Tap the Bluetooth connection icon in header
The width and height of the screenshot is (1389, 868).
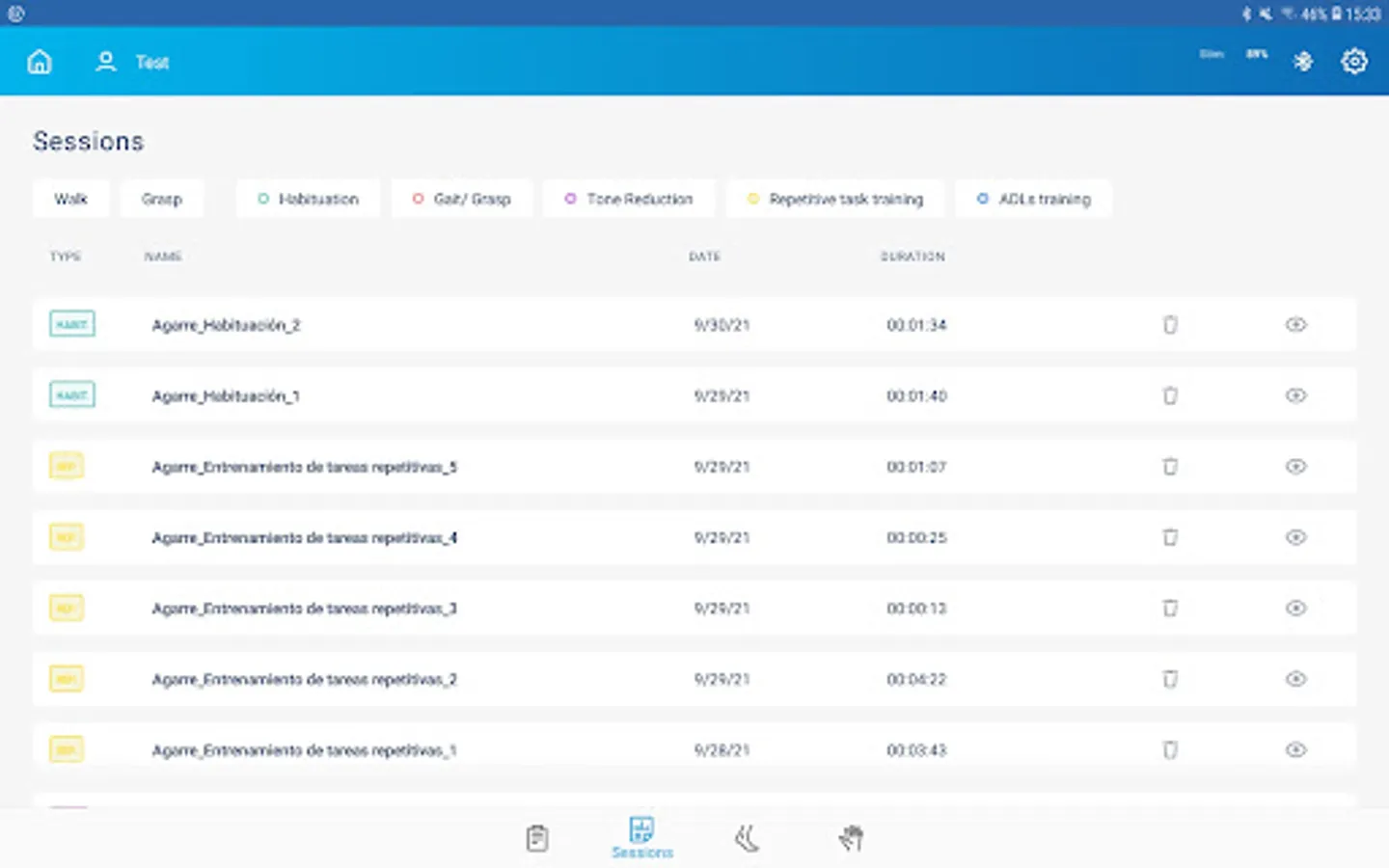click(1303, 62)
